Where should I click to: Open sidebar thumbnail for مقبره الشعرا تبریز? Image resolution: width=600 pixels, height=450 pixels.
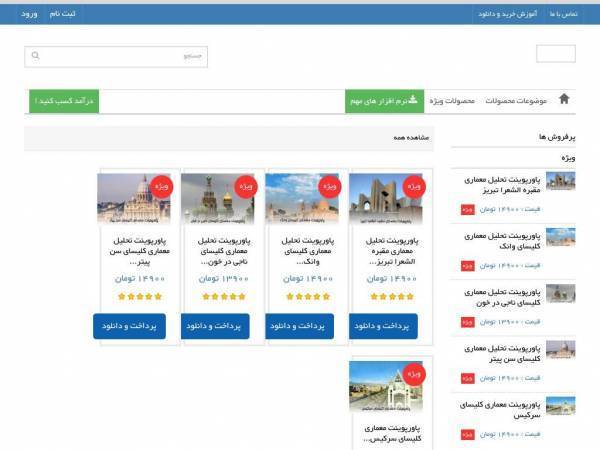(561, 181)
